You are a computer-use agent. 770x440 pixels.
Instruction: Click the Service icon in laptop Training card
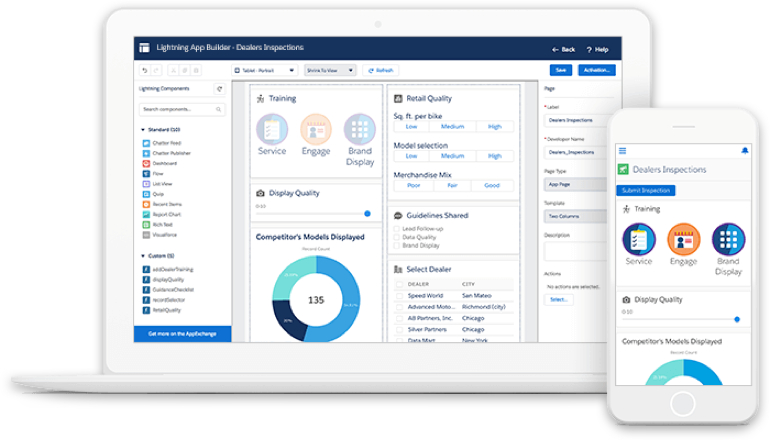pos(272,130)
